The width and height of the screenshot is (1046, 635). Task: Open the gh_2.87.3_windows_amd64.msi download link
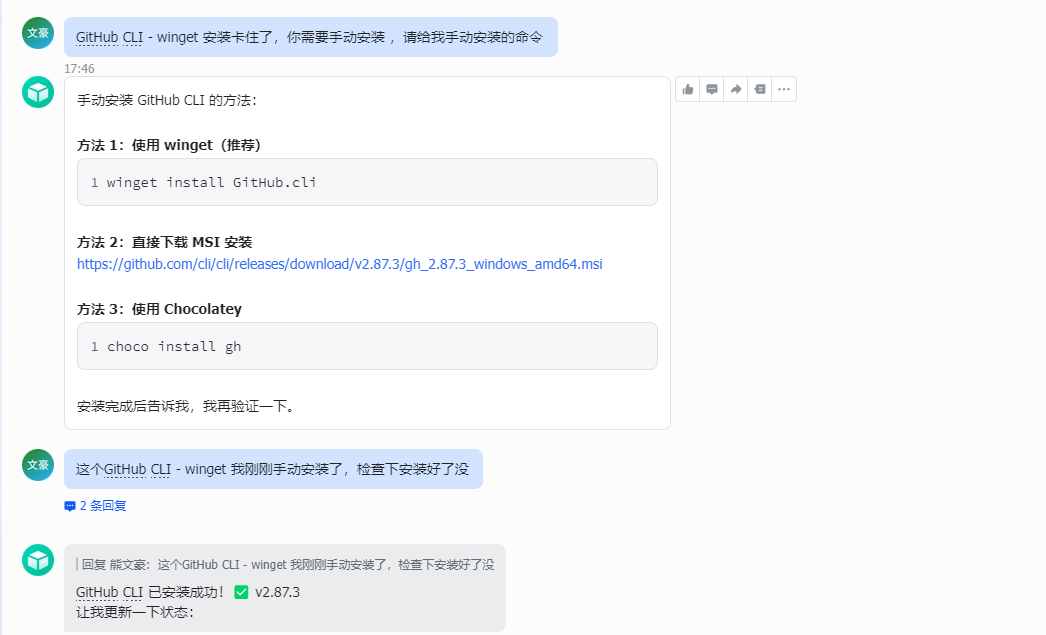[x=338, y=265]
